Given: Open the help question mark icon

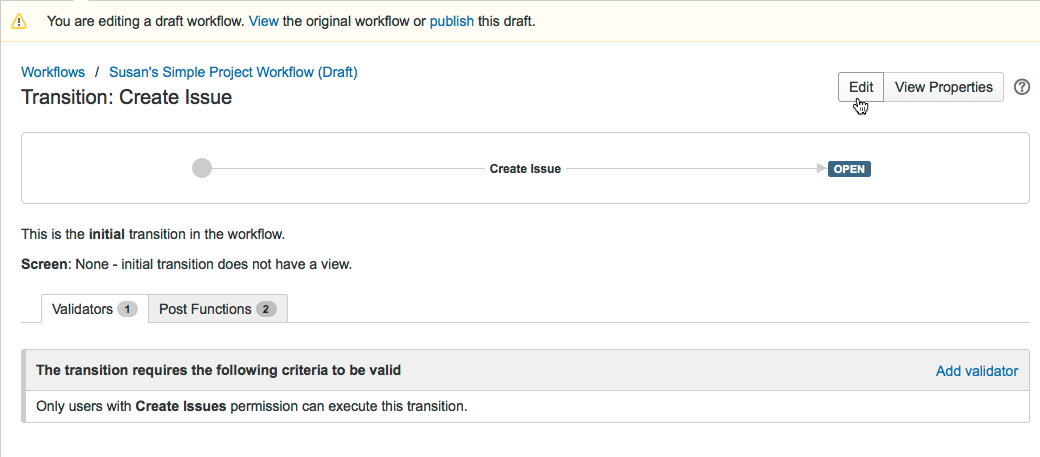Looking at the screenshot, I should (1021, 87).
